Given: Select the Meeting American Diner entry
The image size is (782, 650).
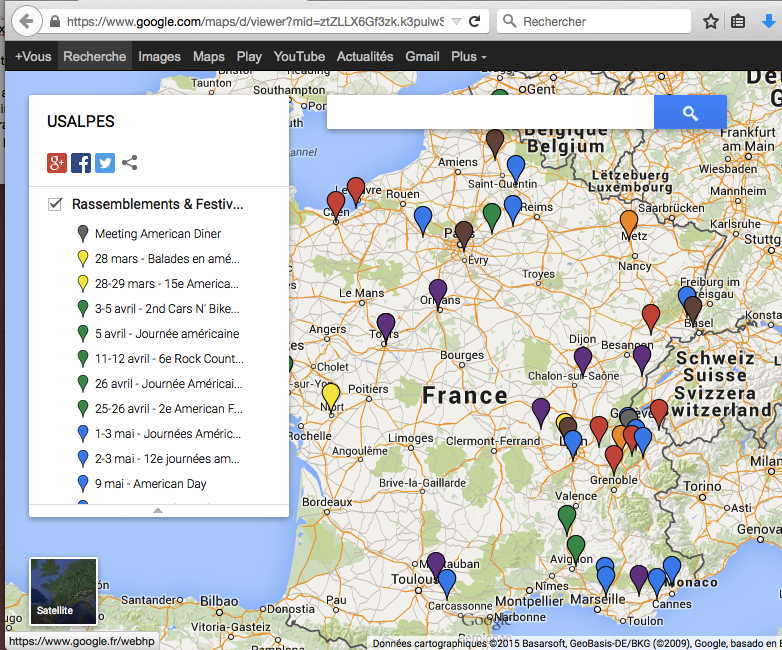Looking at the screenshot, I should (x=157, y=234).
